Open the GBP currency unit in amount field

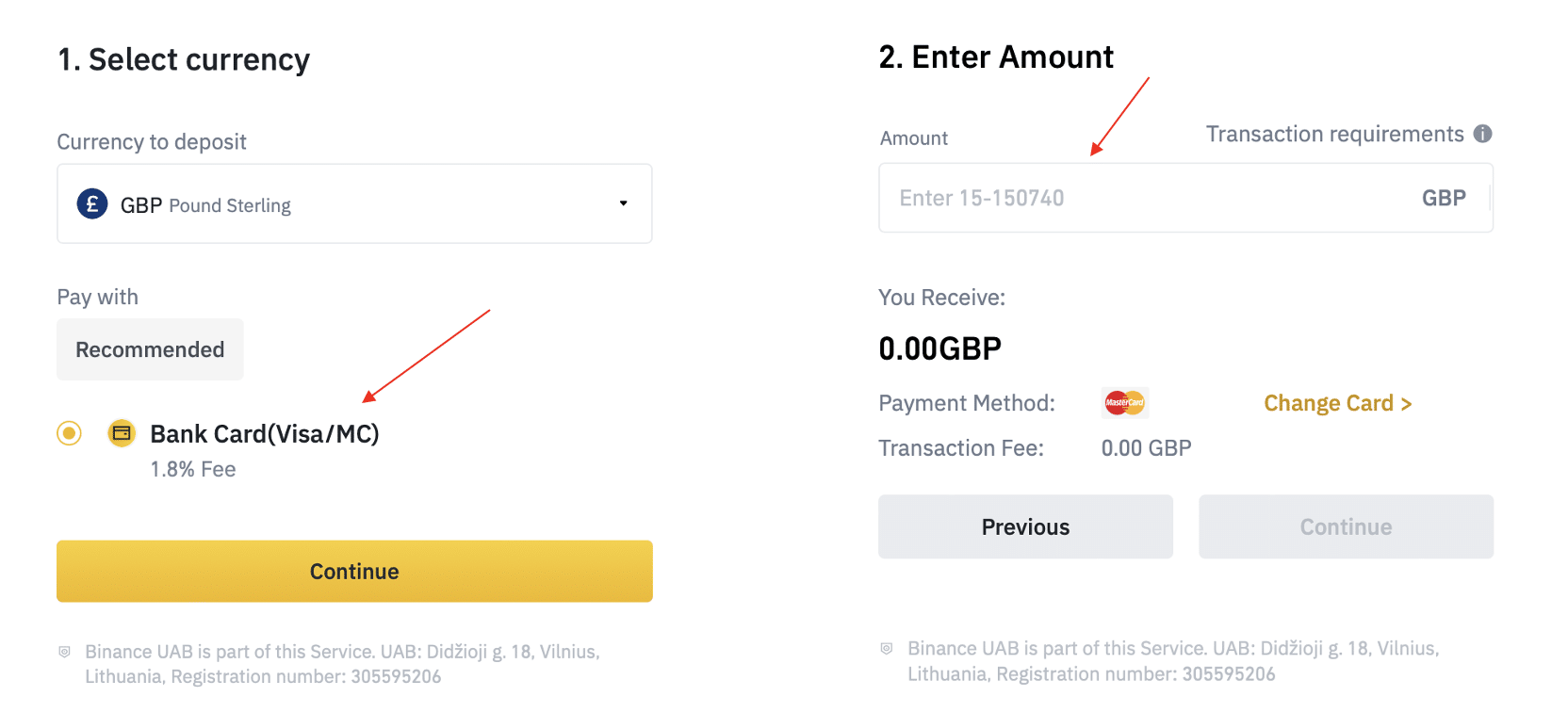(x=1444, y=198)
